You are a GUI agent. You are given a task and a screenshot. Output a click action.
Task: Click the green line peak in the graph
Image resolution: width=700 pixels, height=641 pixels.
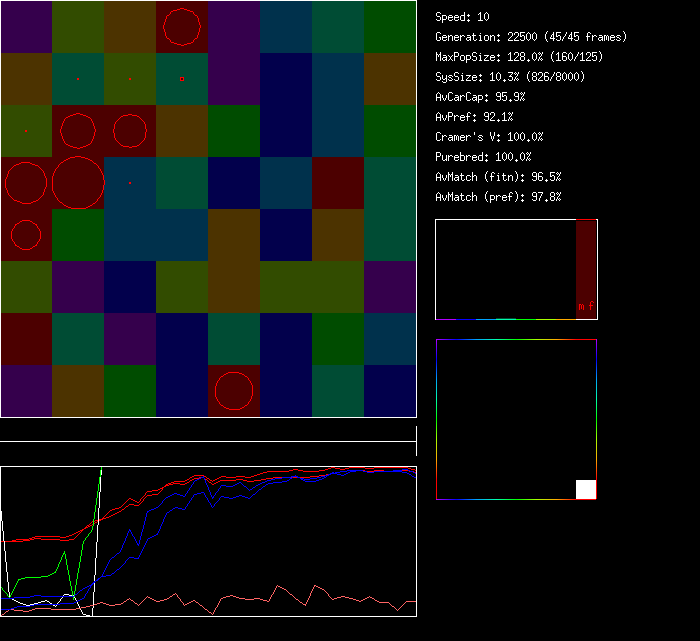point(100,470)
